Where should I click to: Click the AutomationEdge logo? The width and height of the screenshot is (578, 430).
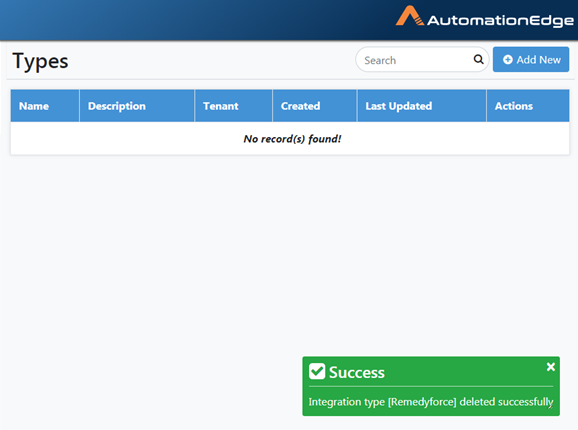coord(484,17)
